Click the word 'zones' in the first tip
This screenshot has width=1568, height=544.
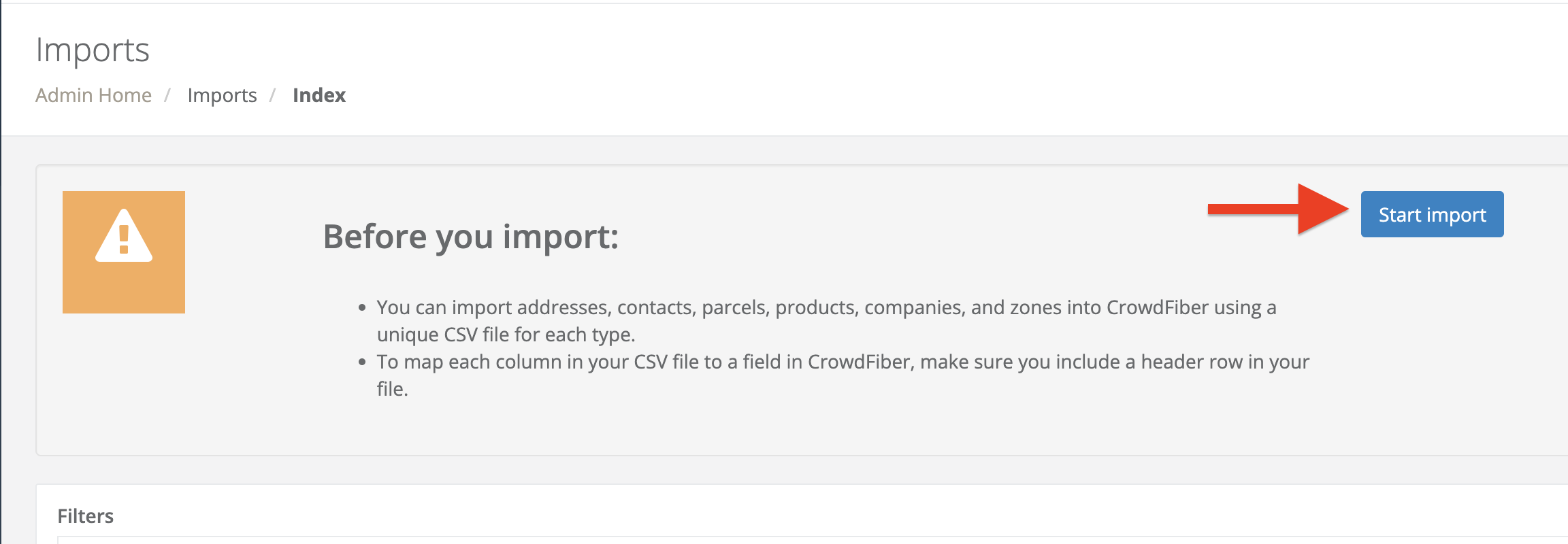(1036, 307)
